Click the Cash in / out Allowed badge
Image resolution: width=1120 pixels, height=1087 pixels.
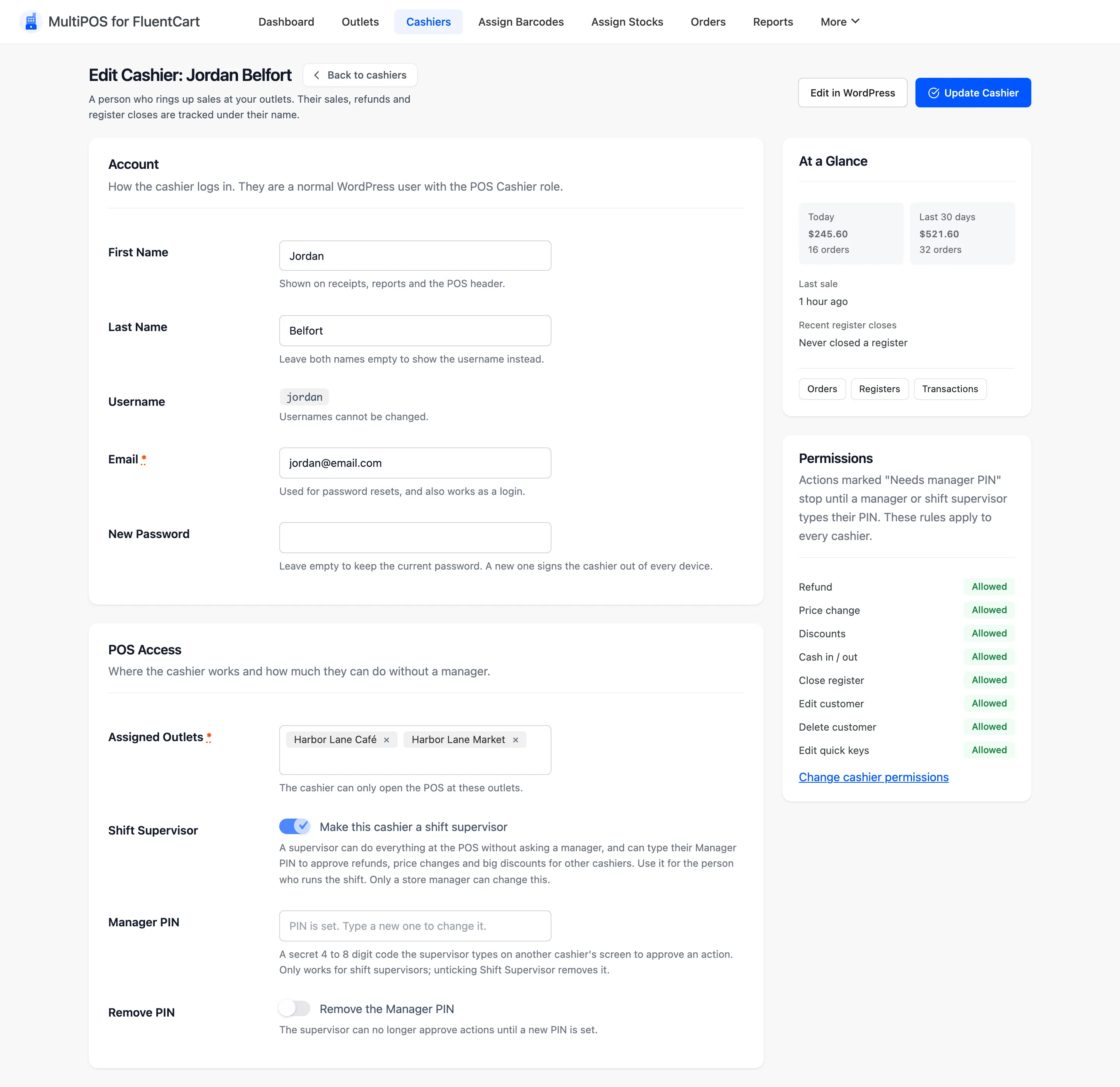[x=989, y=656]
